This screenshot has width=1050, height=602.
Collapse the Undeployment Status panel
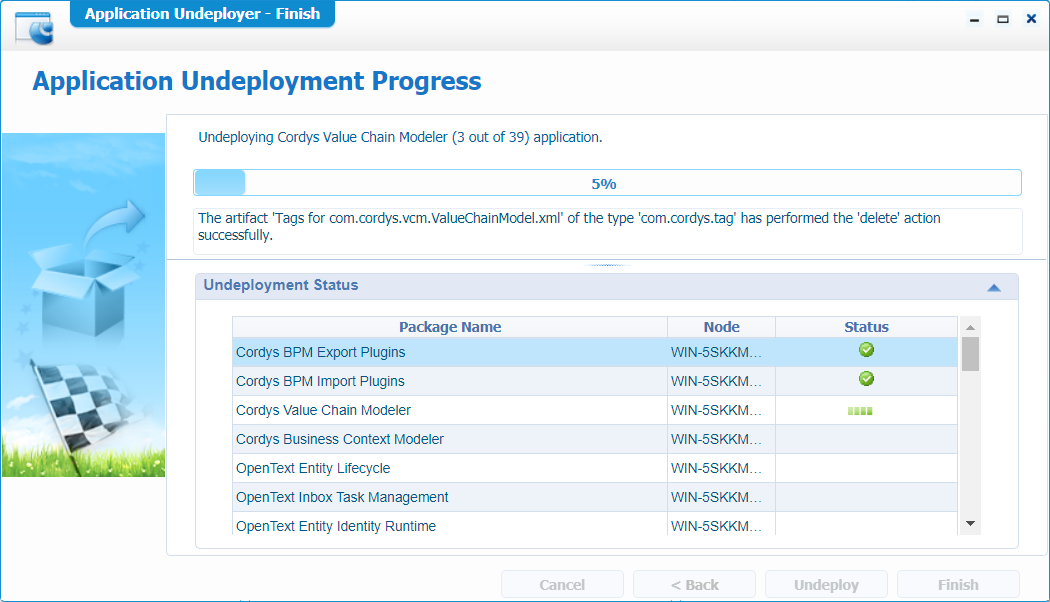click(994, 287)
